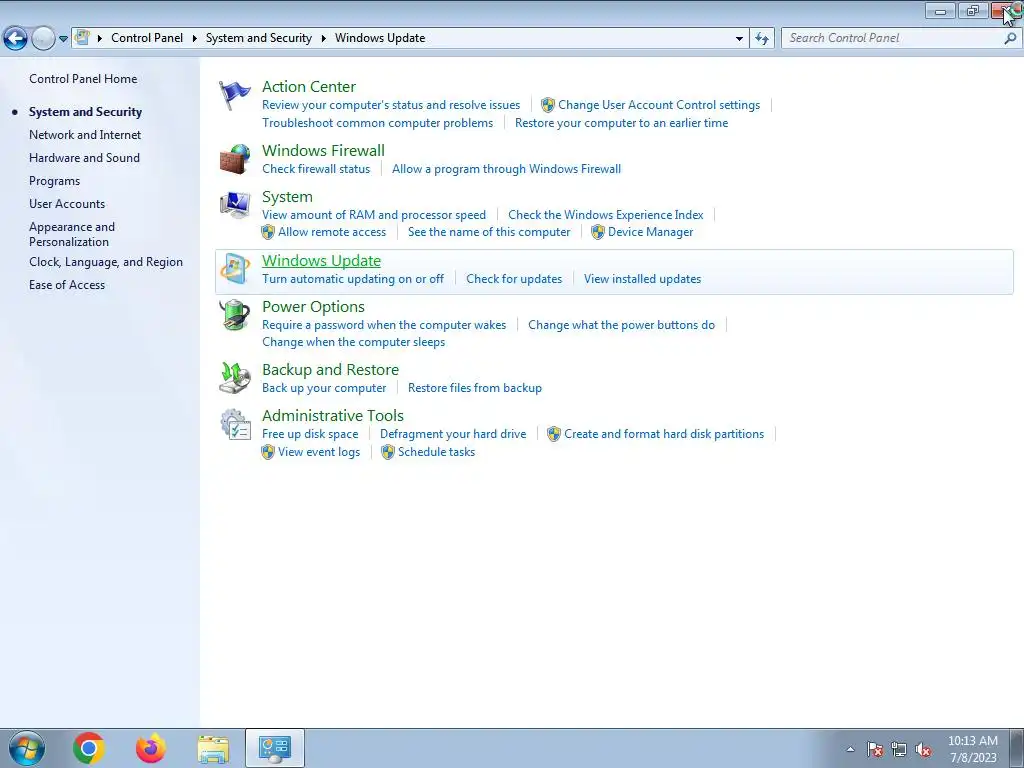Click Windows Update in the breadcrumb
Image resolution: width=1024 pixels, height=768 pixels.
pyautogui.click(x=380, y=38)
